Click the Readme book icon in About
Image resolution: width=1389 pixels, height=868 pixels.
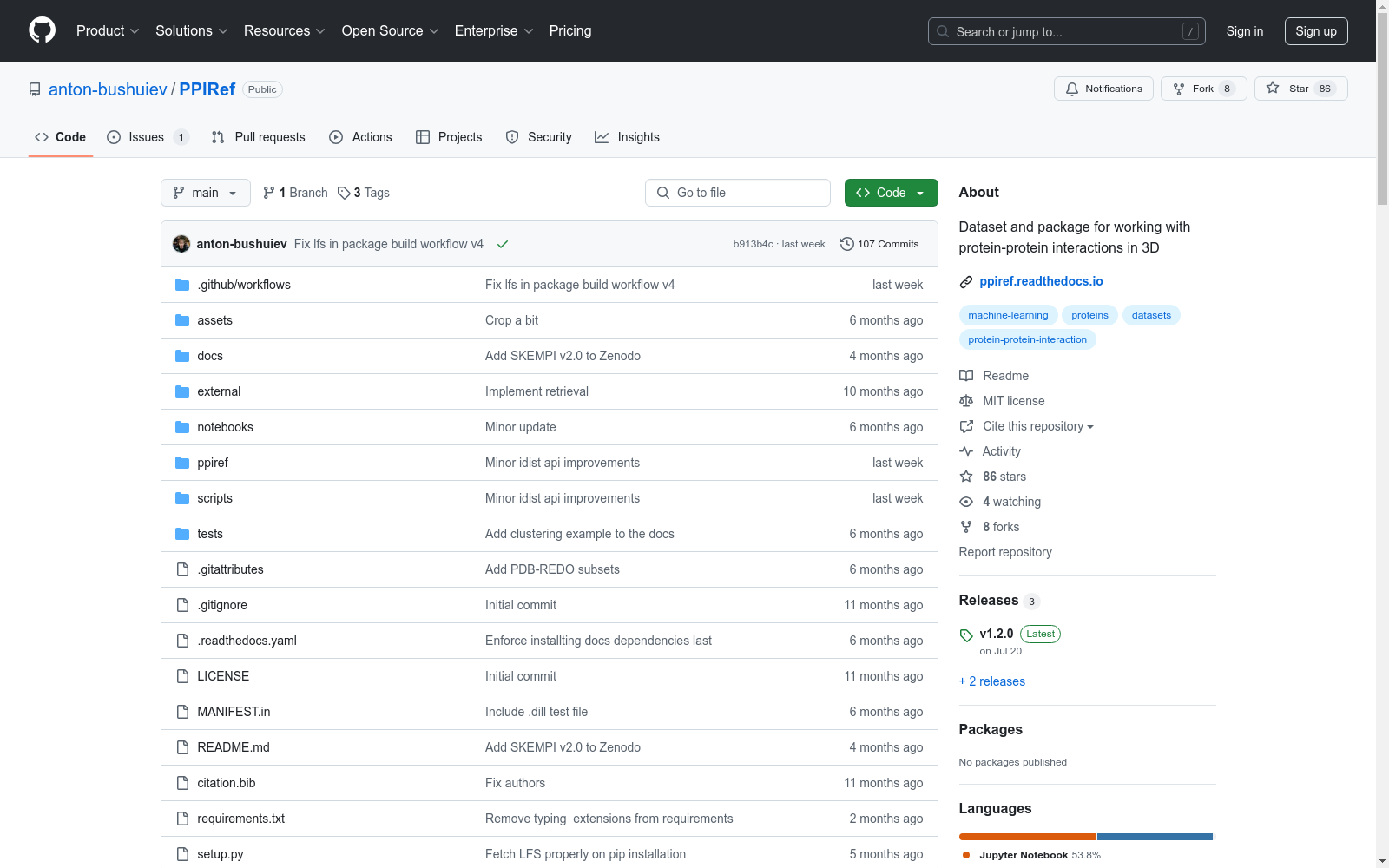(x=966, y=376)
